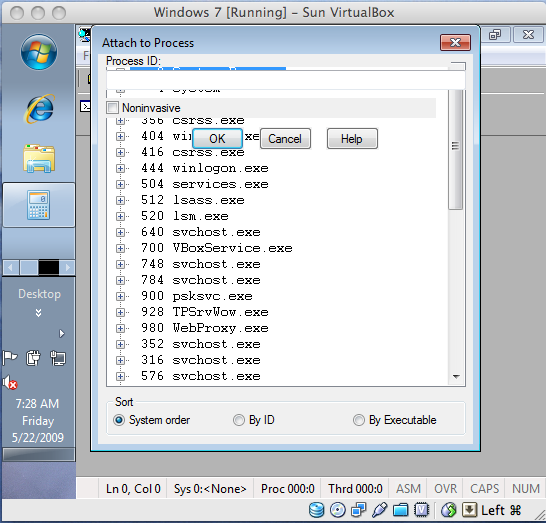
Task: Click Proc 000:0 status entry
Action: coord(288,489)
